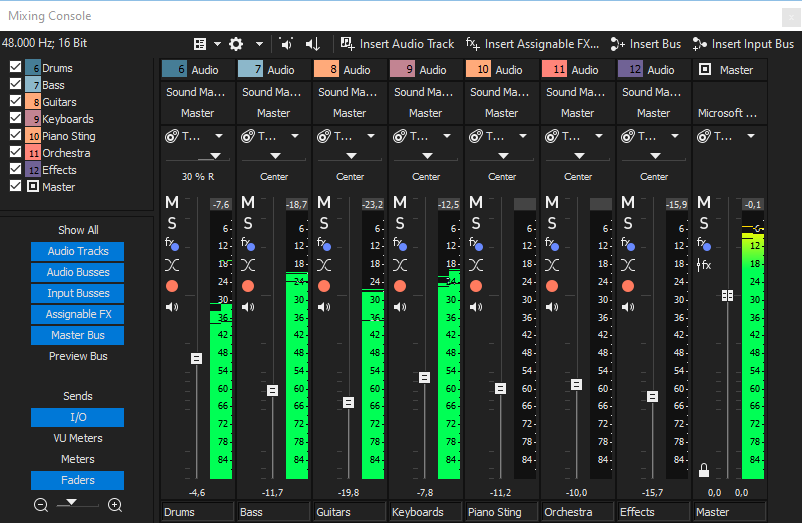Viewport: 802px width, 523px height.
Task: Click Insert Bus in the toolbar
Action: 646,44
